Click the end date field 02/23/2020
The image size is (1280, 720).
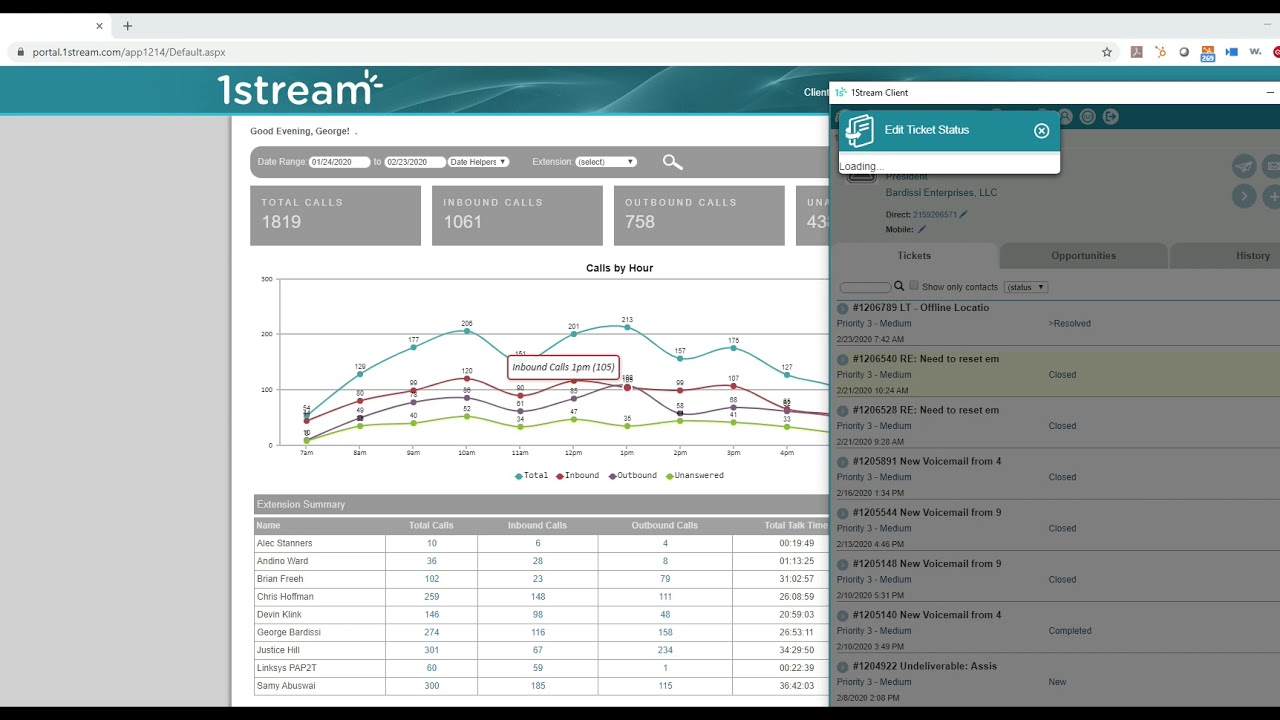[x=415, y=162]
